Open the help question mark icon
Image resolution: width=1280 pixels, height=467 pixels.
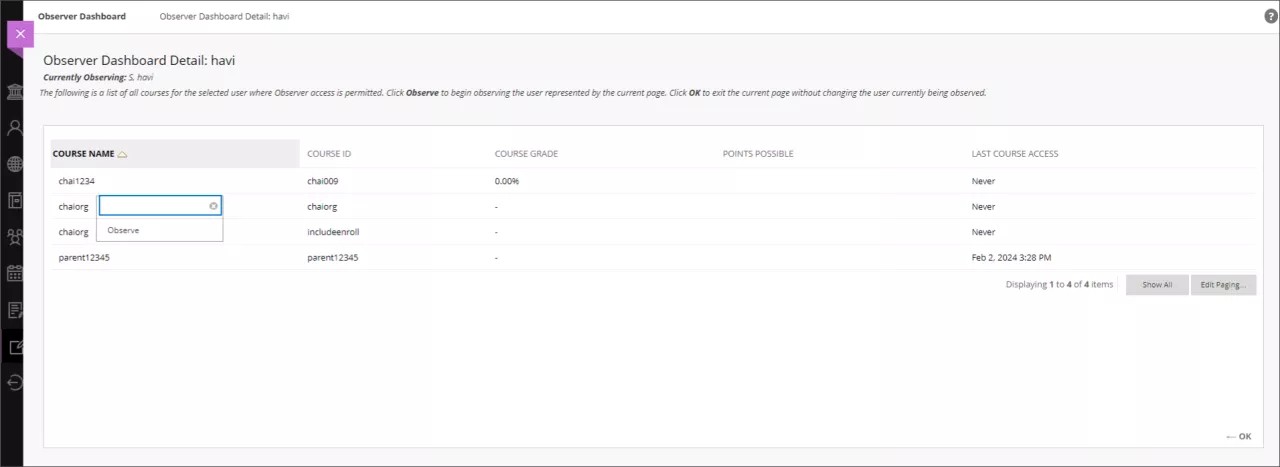click(x=1271, y=16)
